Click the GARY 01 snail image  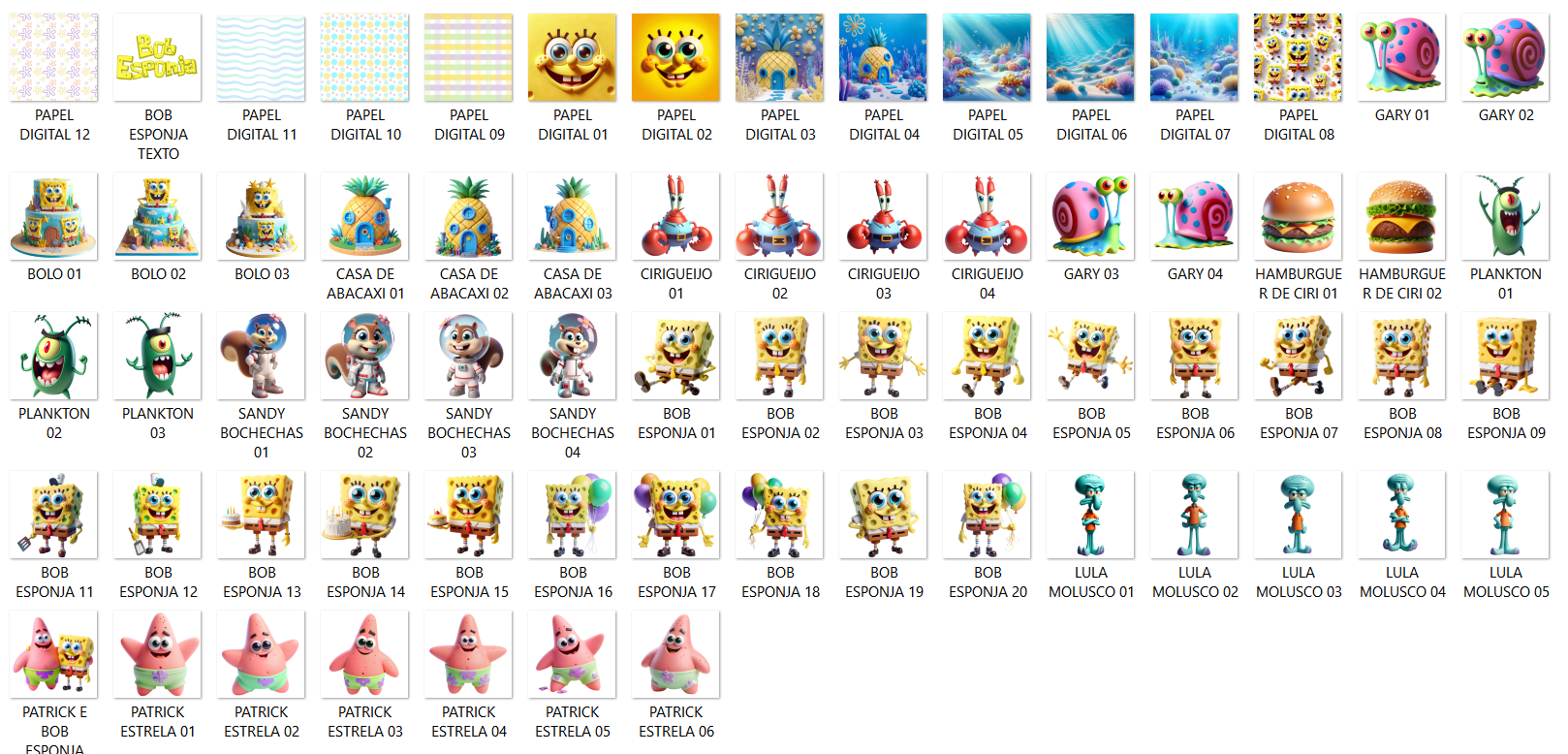(x=1401, y=58)
